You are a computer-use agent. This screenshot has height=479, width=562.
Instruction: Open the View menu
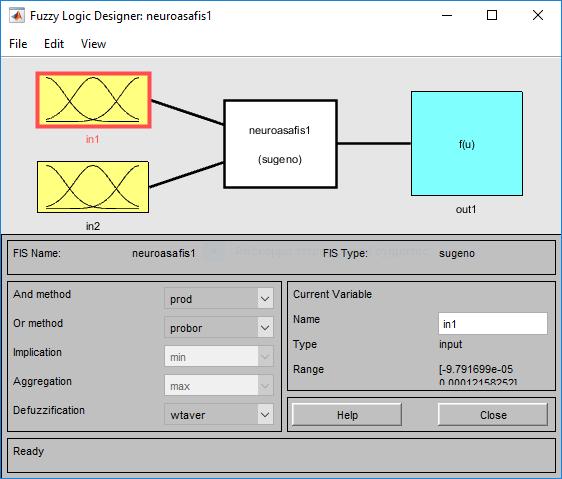click(x=93, y=44)
